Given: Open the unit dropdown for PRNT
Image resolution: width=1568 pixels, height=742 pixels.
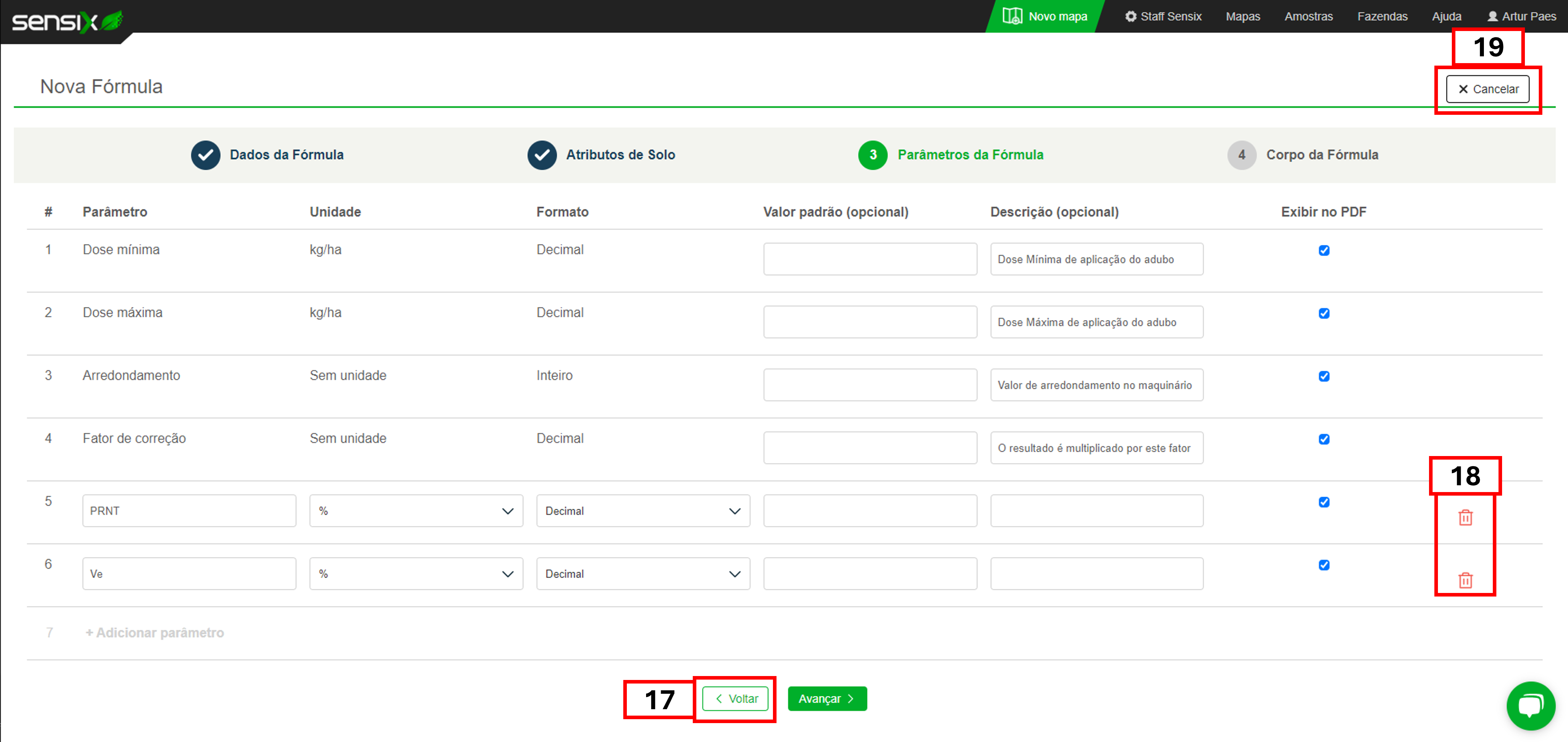Looking at the screenshot, I should coord(416,511).
